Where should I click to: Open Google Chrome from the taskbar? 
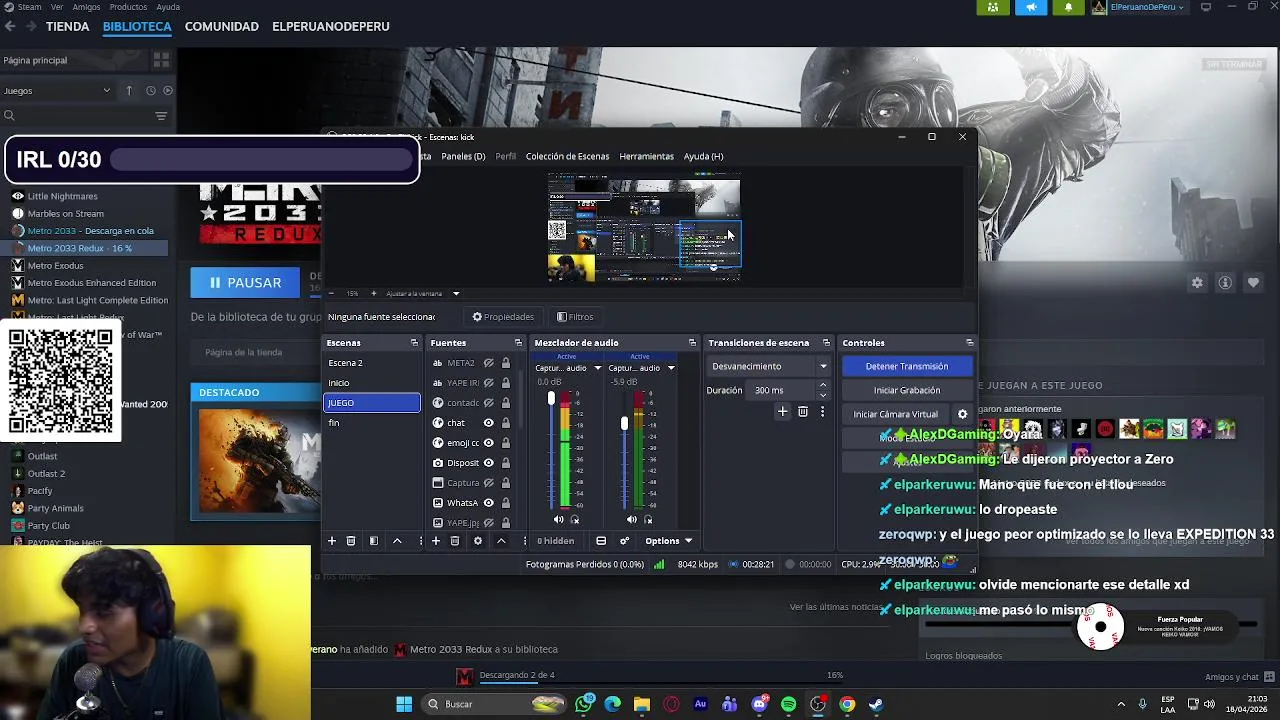(x=847, y=704)
